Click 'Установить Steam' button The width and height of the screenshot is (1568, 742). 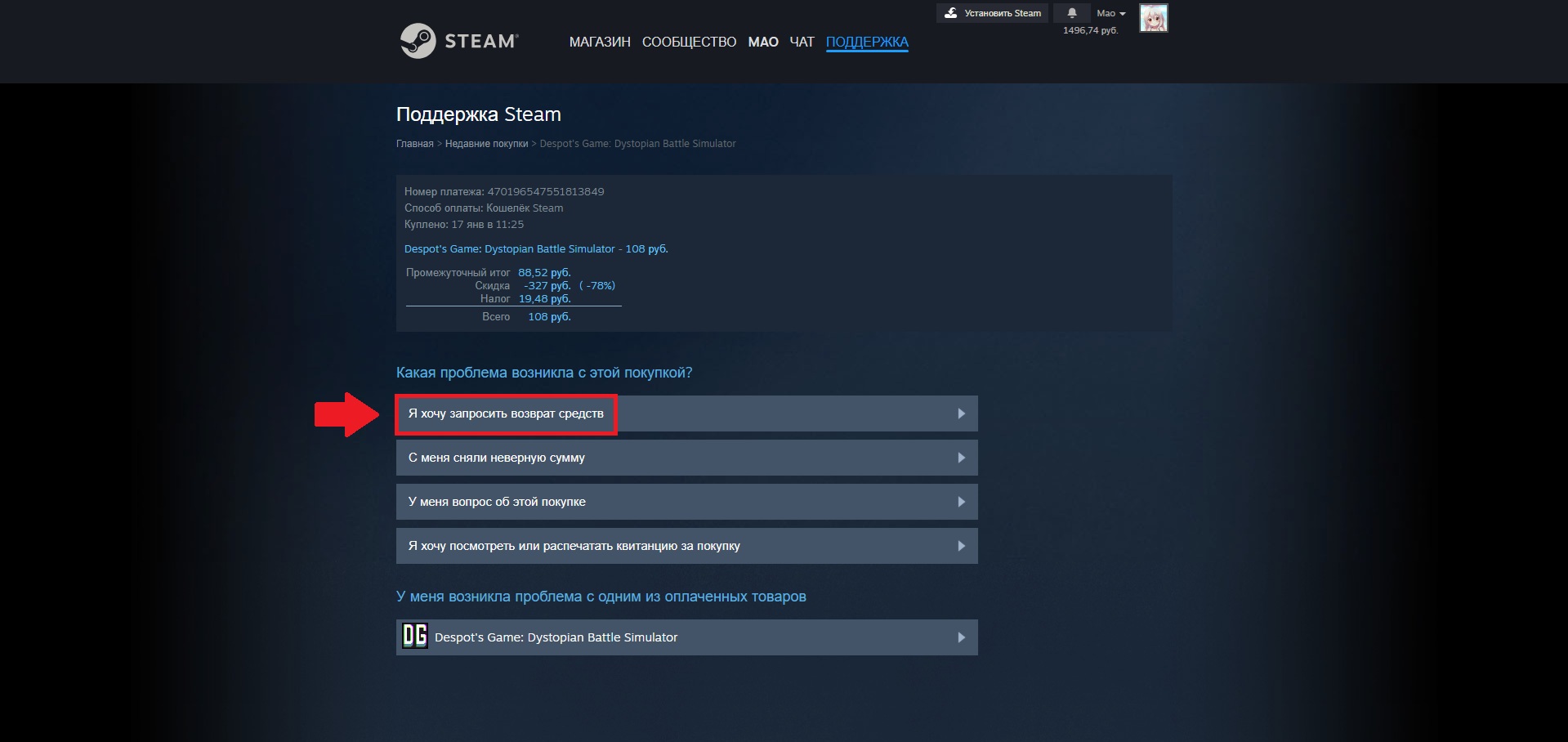tap(992, 13)
